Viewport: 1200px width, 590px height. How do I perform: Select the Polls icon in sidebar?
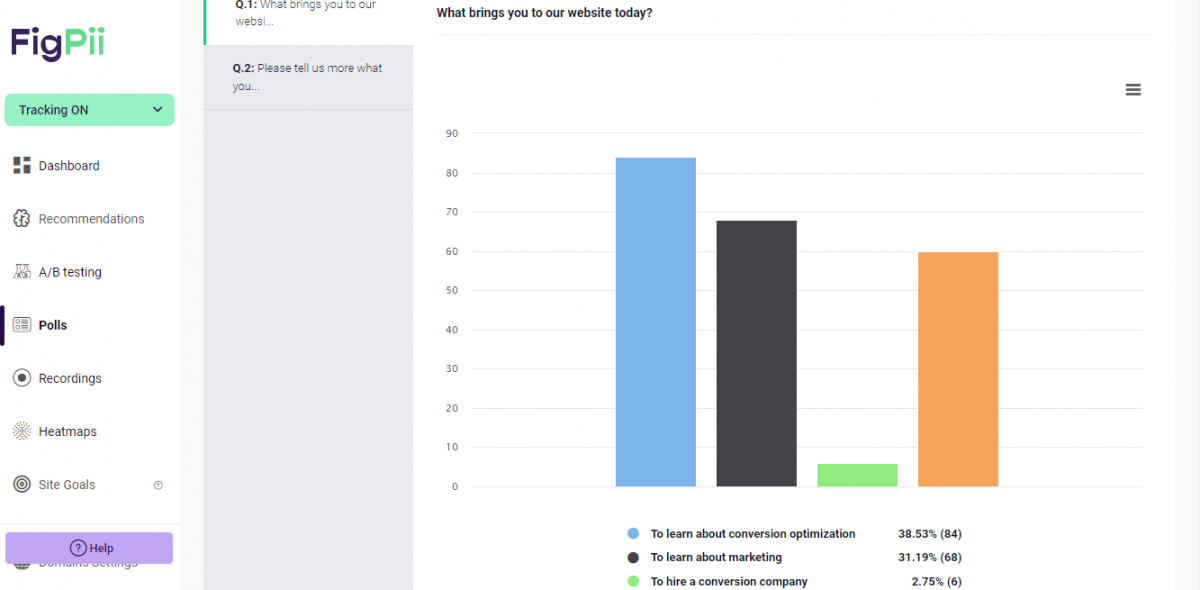coord(21,324)
